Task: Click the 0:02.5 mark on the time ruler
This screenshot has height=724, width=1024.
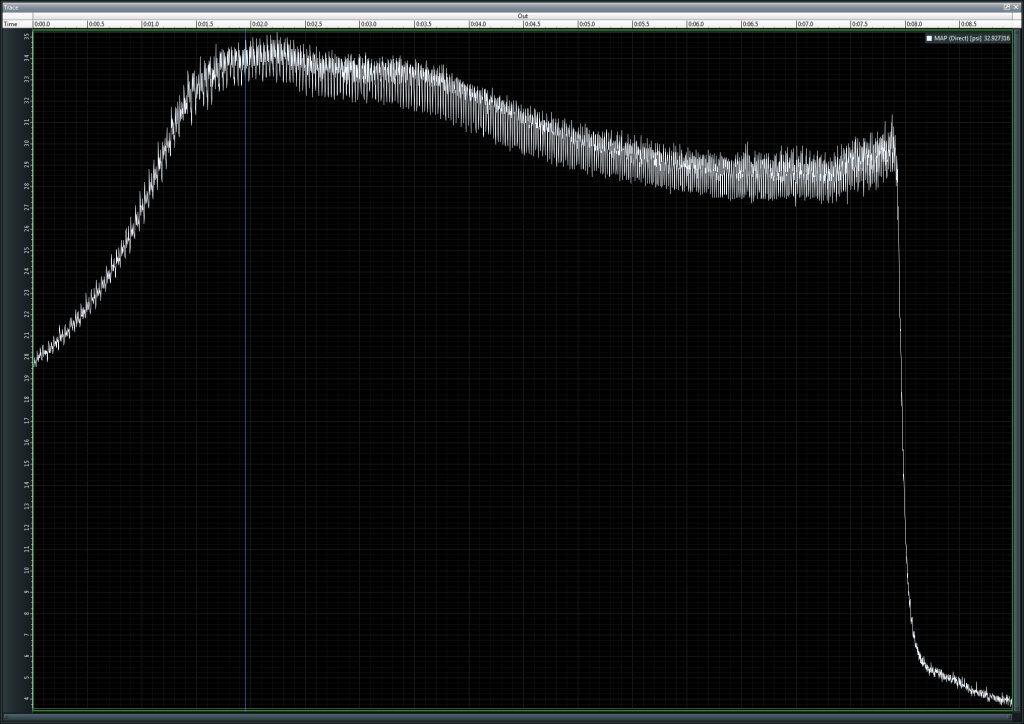Action: [314, 24]
